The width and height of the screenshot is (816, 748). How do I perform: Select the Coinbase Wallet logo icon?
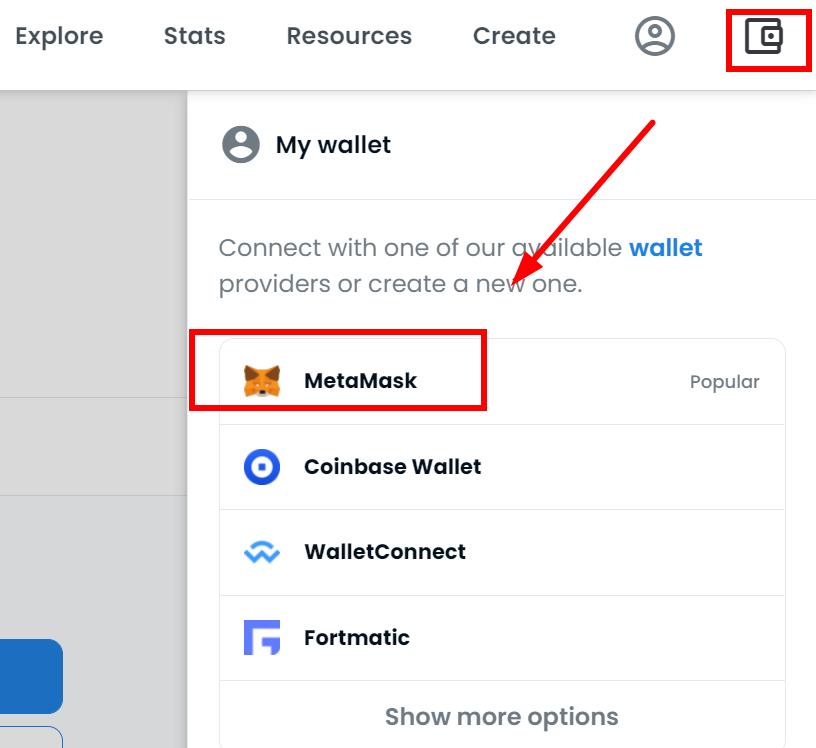[262, 467]
